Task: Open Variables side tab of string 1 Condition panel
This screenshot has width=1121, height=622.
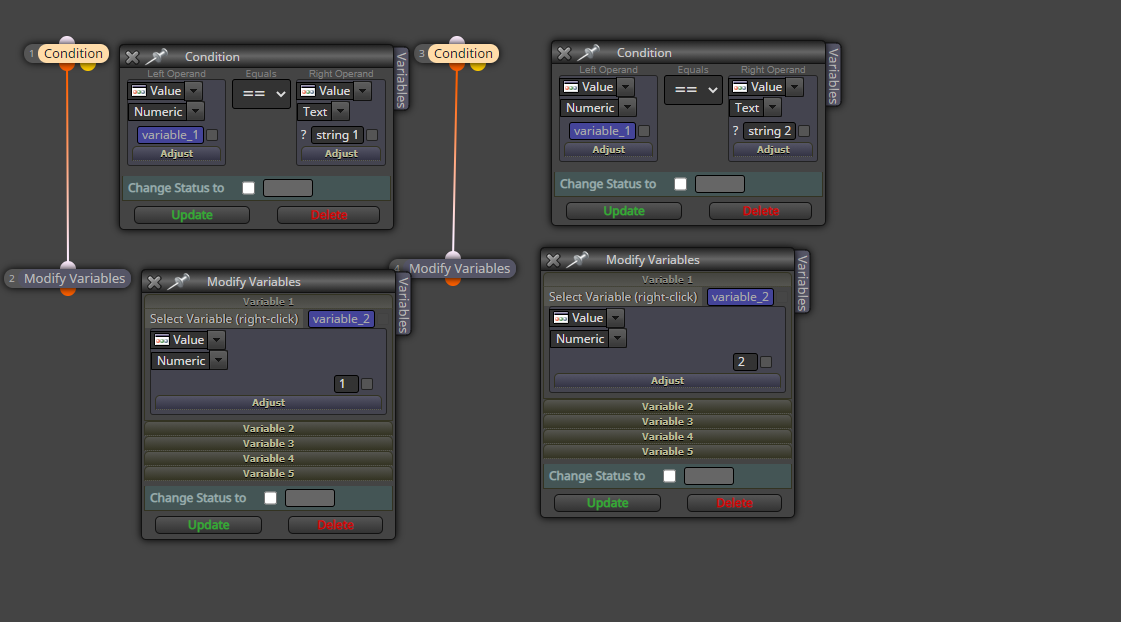Action: click(401, 79)
